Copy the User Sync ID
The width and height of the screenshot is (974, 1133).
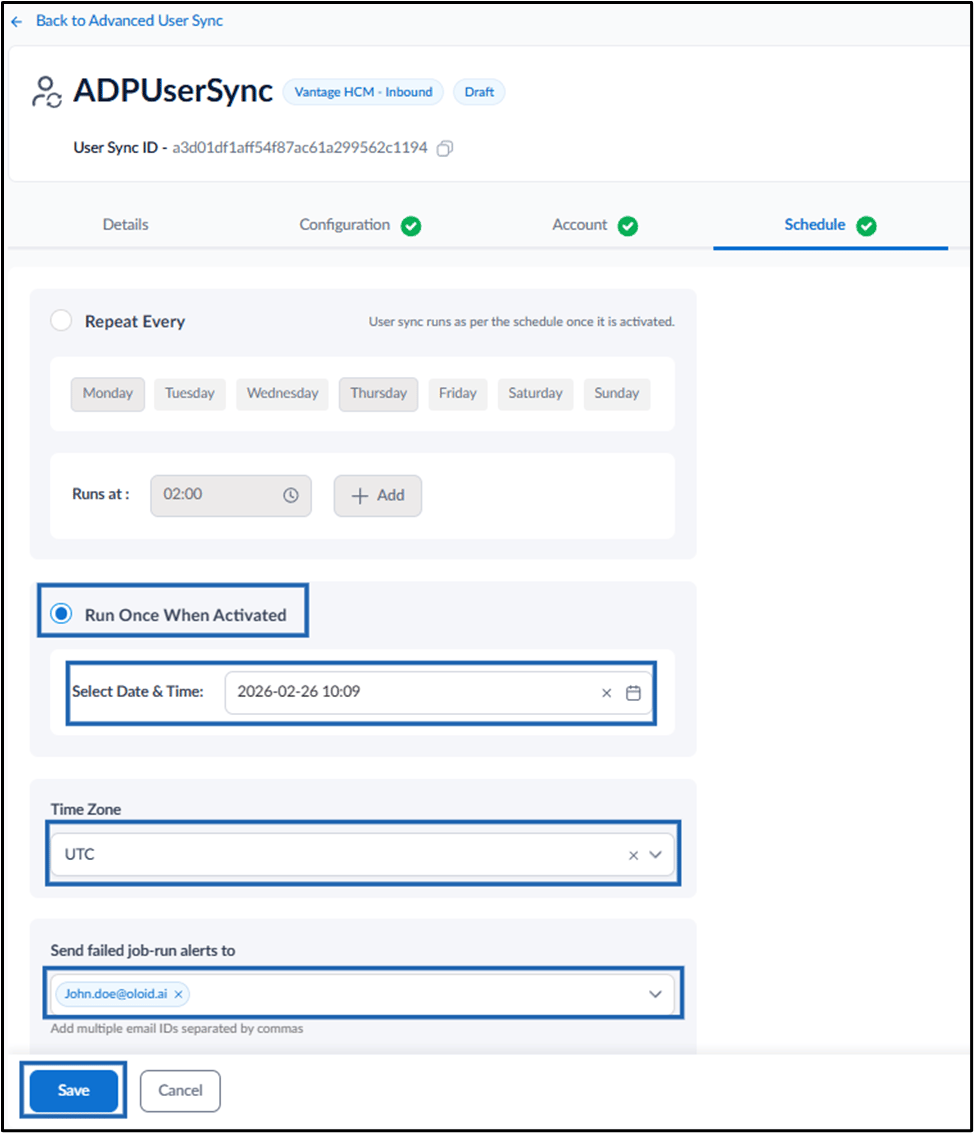(445, 148)
